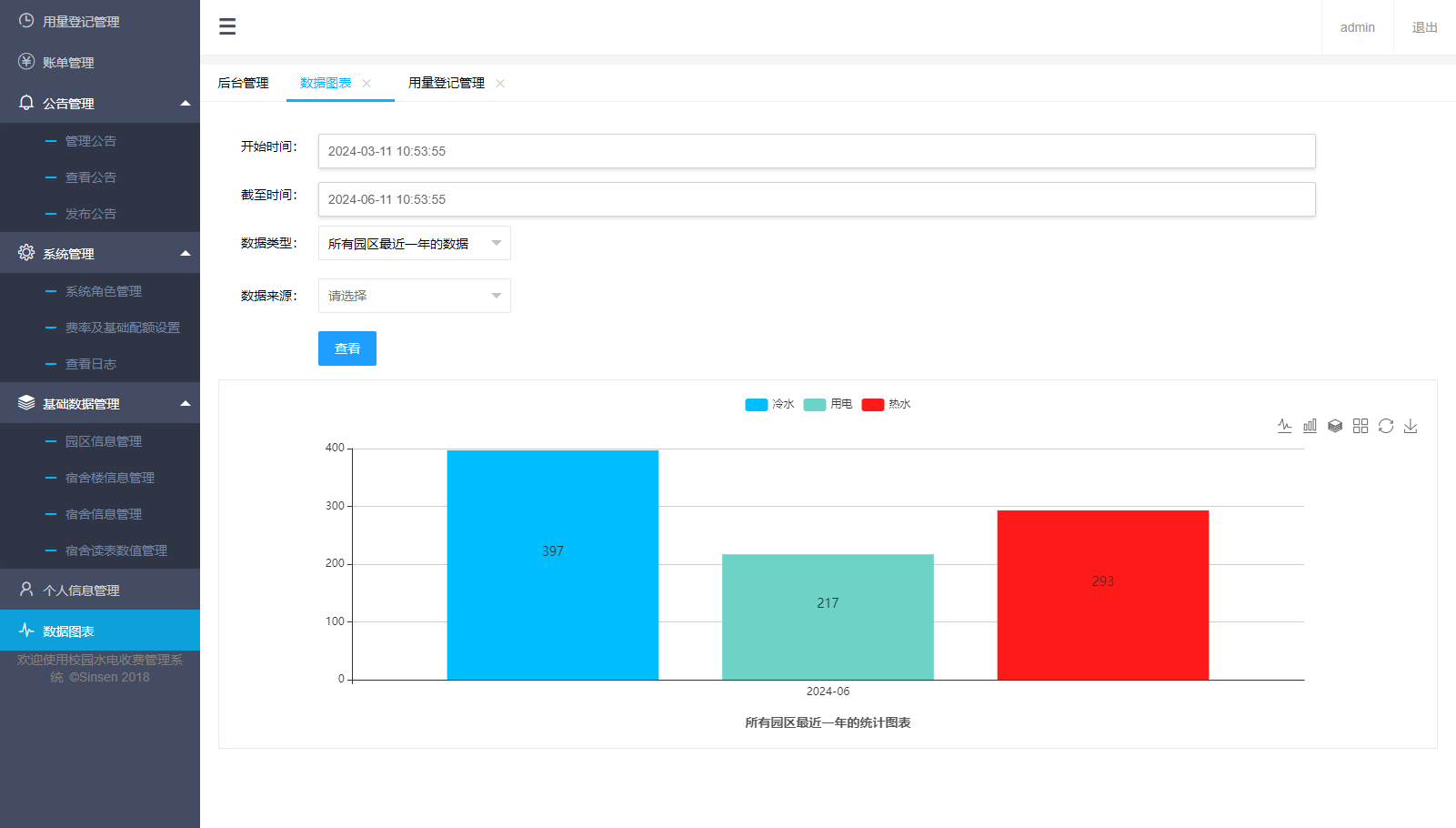Download chart as image icon
Image resolution: width=1456 pixels, height=828 pixels.
tap(1411, 426)
